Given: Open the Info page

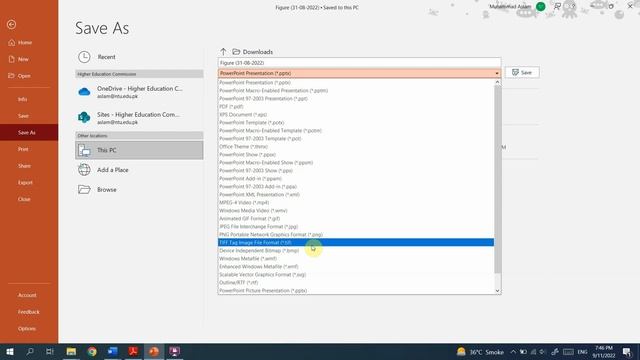Looking at the screenshot, I should pos(22,99).
